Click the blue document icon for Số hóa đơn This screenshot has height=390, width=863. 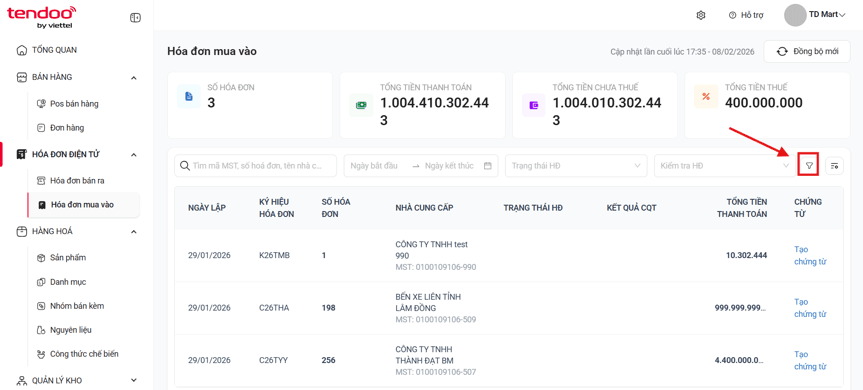pyautogui.click(x=189, y=96)
